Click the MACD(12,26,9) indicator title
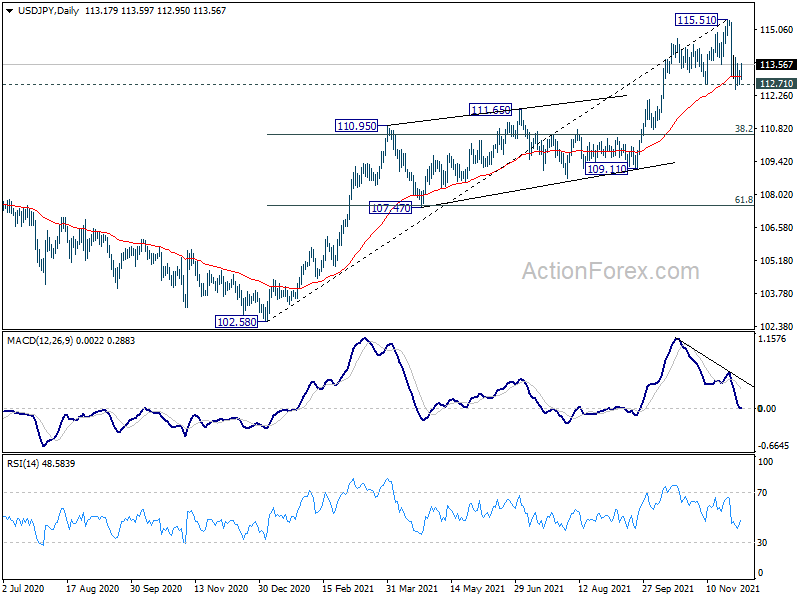 tap(40, 340)
